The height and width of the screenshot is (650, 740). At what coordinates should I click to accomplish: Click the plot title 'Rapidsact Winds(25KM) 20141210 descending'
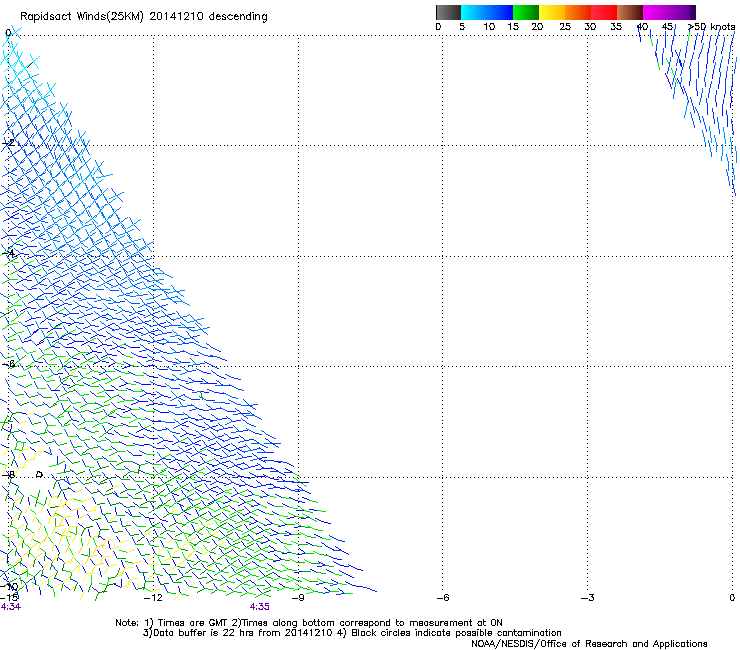click(x=143, y=17)
